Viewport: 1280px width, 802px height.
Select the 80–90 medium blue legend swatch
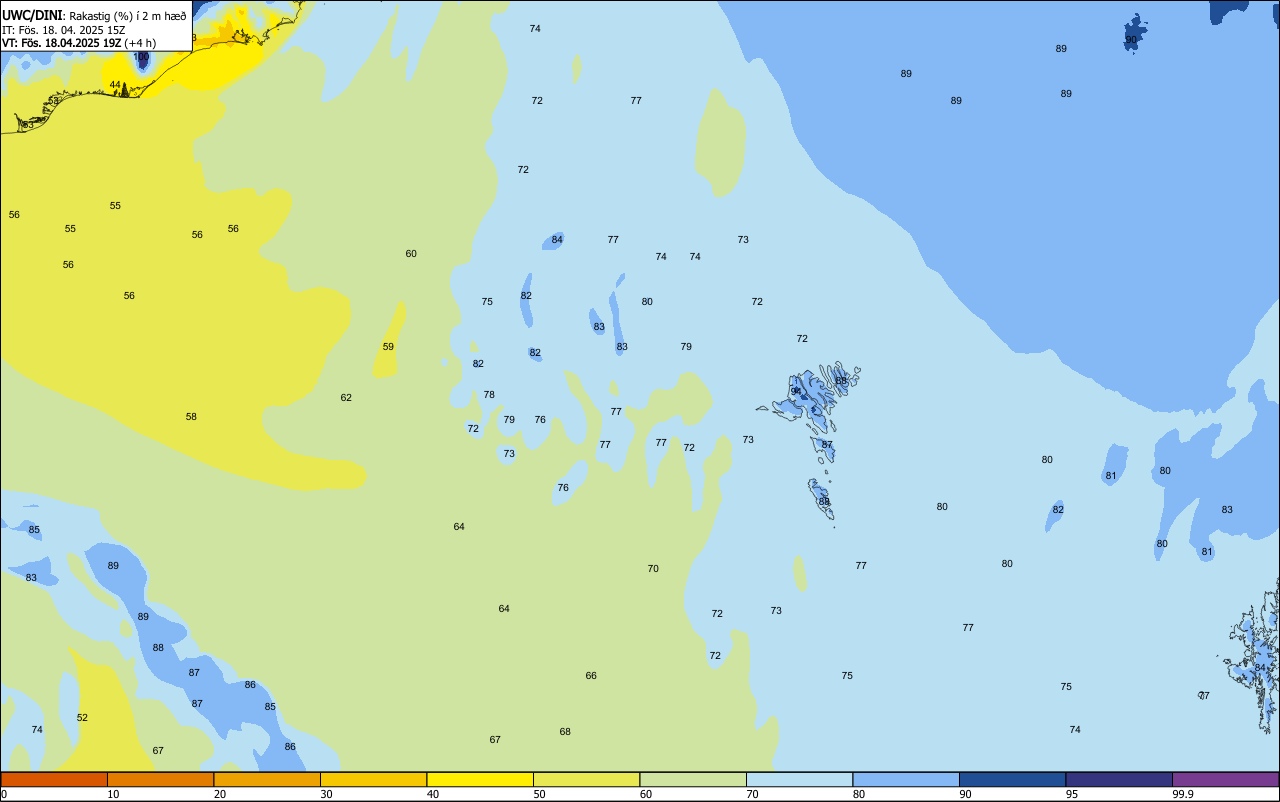(906, 779)
